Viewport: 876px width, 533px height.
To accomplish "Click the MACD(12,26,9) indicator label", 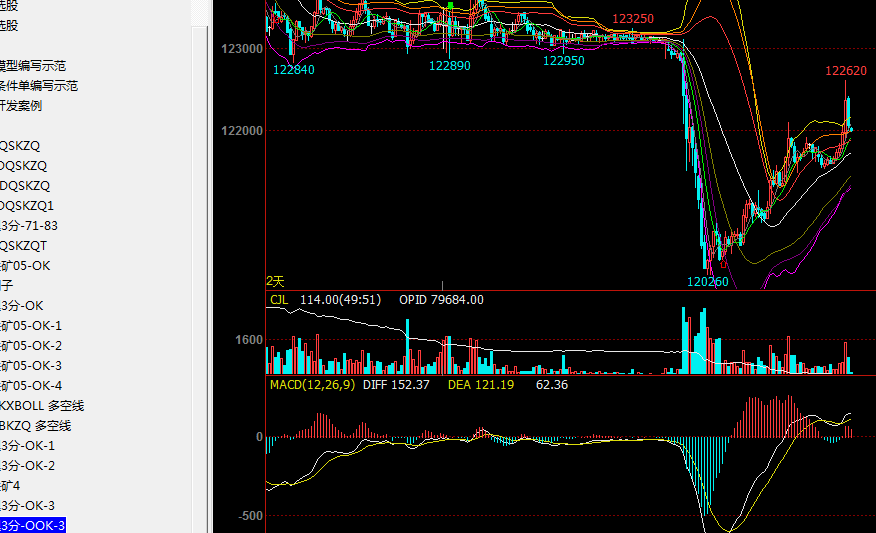I will pos(312,384).
